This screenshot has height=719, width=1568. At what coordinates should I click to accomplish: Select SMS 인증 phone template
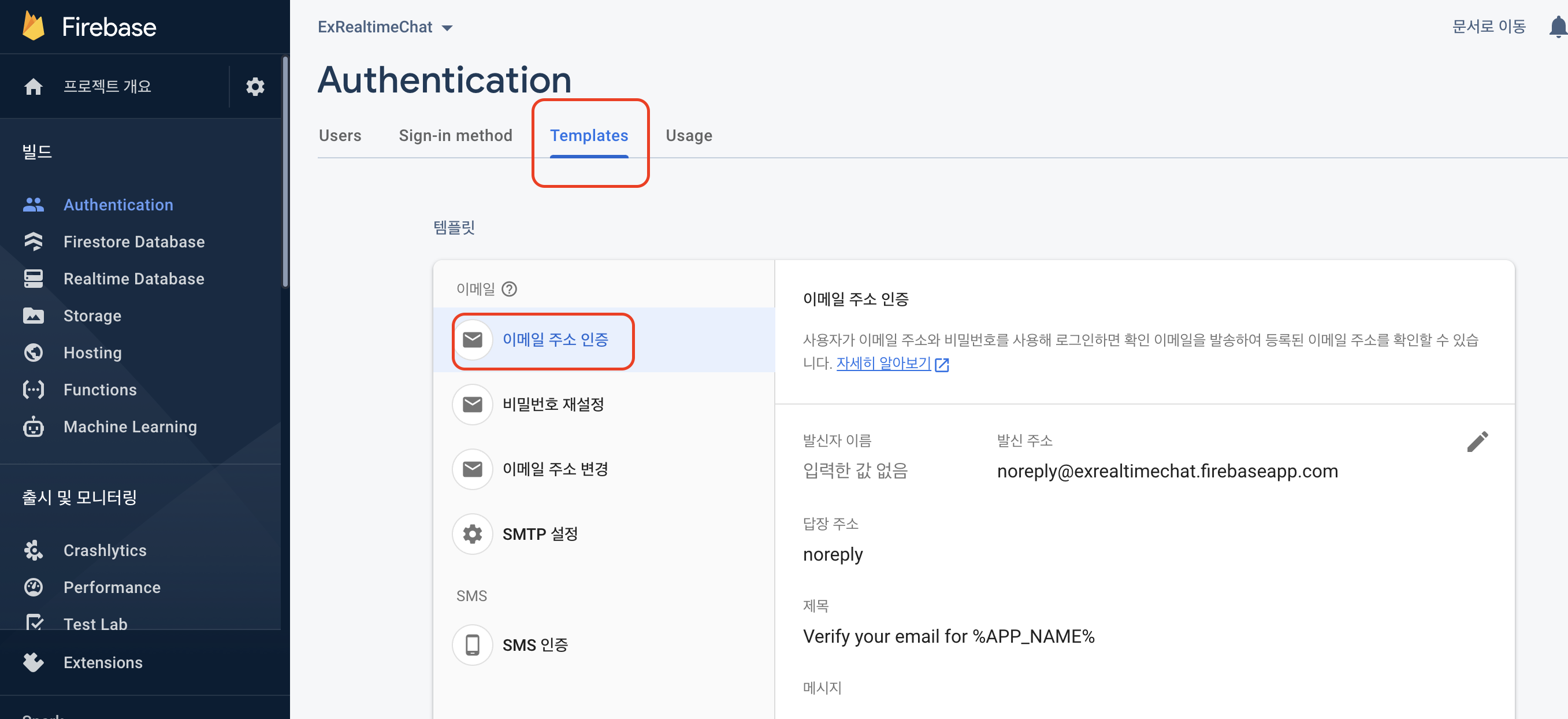pyautogui.click(x=534, y=644)
